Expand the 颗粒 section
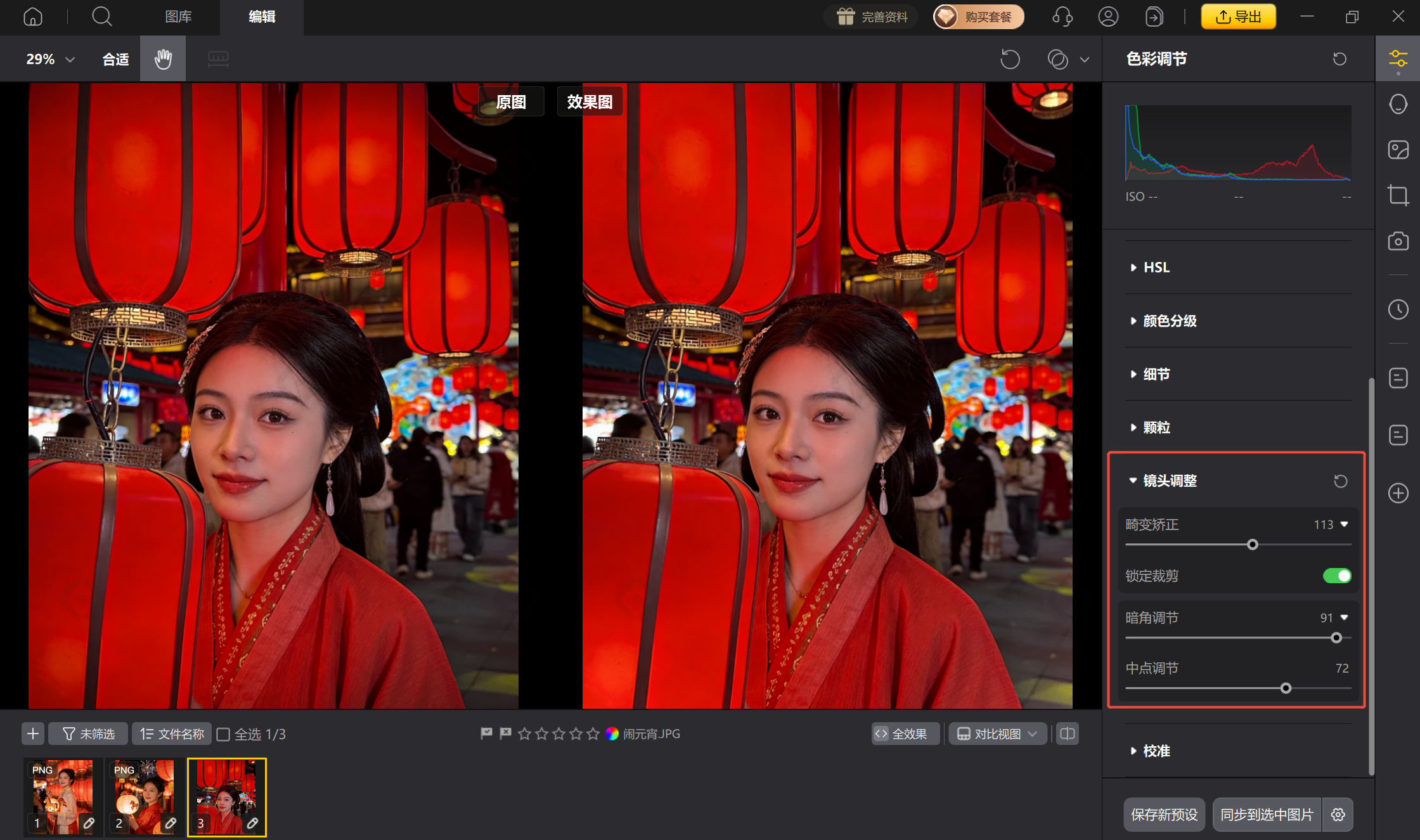The height and width of the screenshot is (840, 1420). [x=1156, y=427]
